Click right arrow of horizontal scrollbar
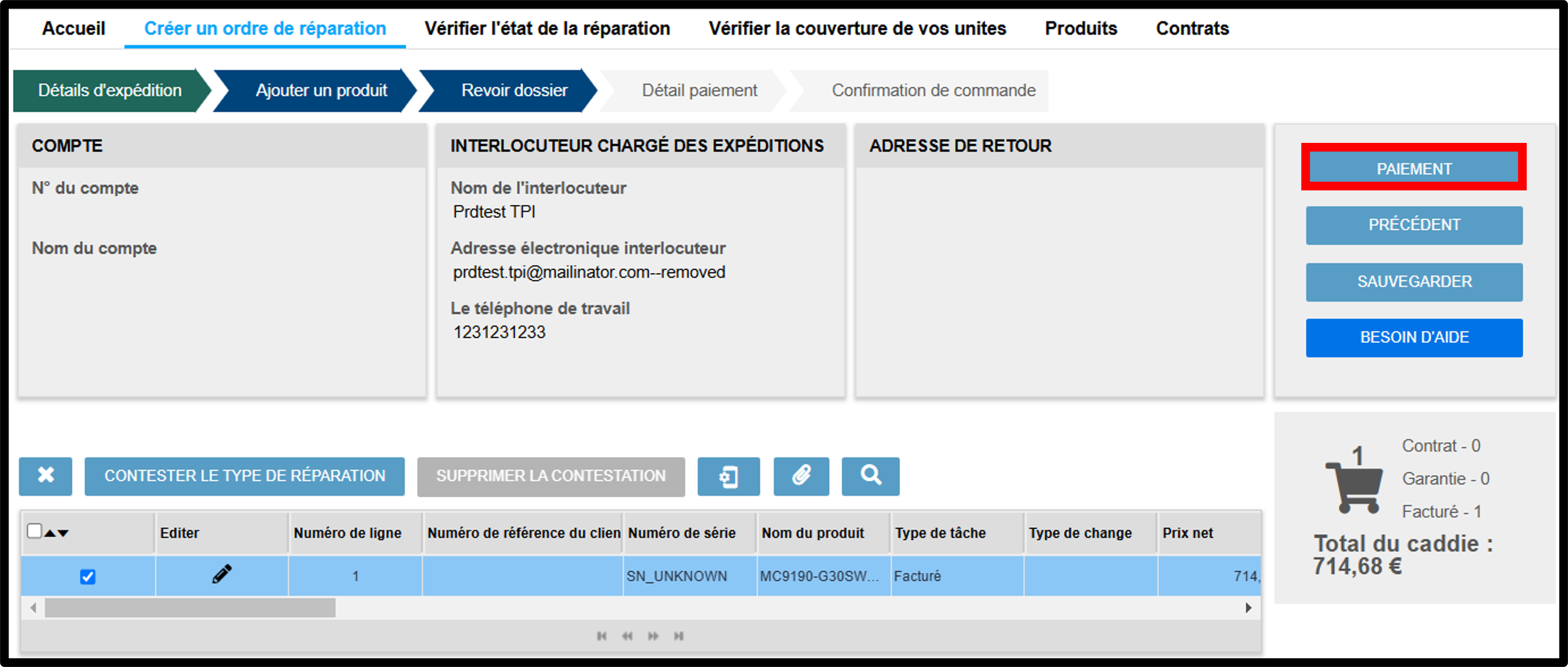Image resolution: width=1568 pixels, height=667 pixels. tap(1248, 608)
